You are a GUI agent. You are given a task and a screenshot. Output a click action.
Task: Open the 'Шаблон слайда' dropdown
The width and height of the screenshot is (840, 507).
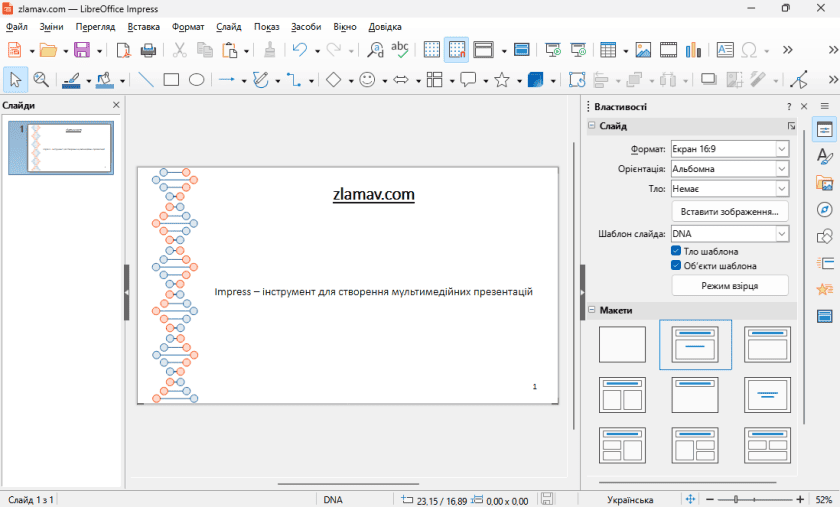[781, 234]
